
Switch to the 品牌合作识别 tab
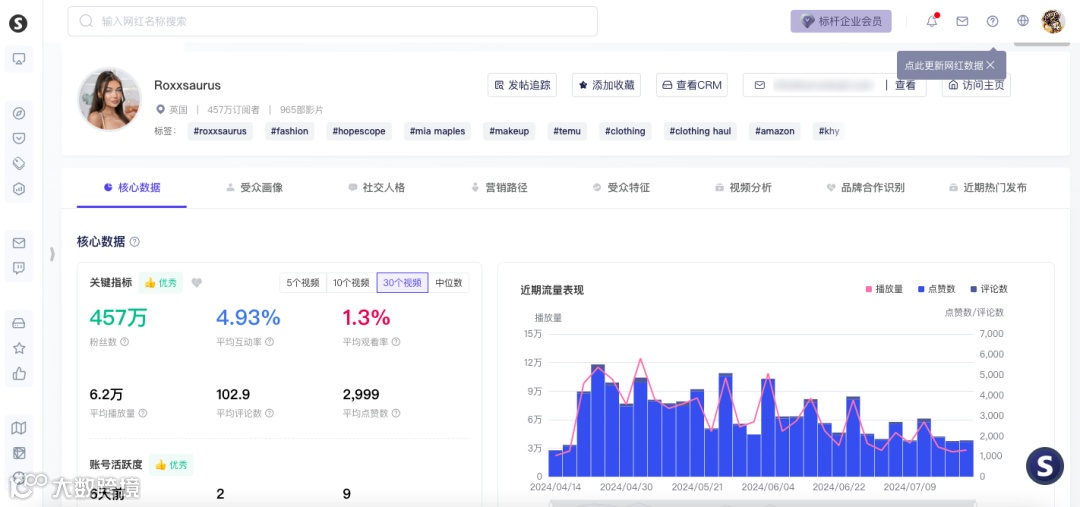tap(866, 187)
